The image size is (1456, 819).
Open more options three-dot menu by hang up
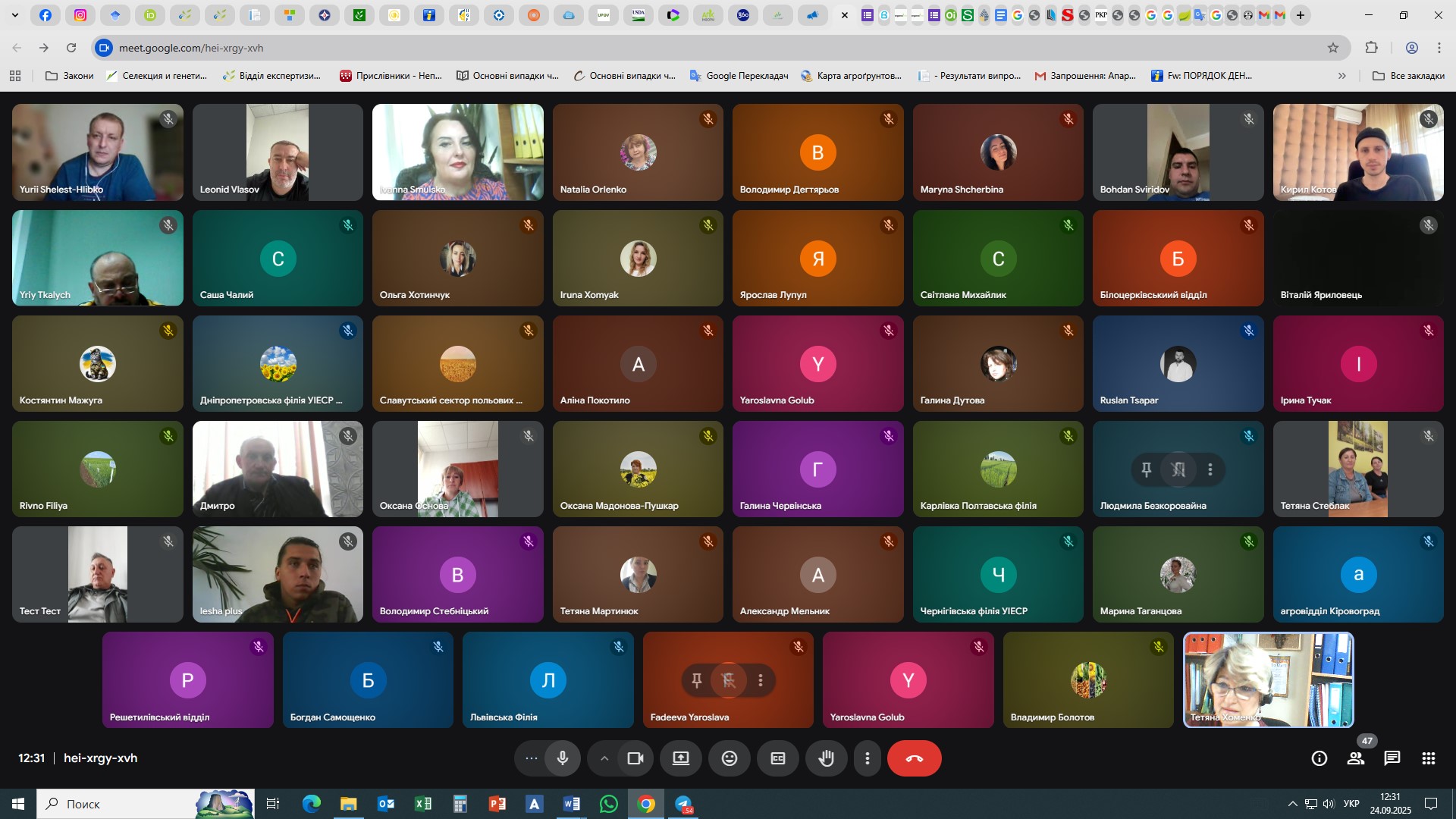tap(867, 758)
